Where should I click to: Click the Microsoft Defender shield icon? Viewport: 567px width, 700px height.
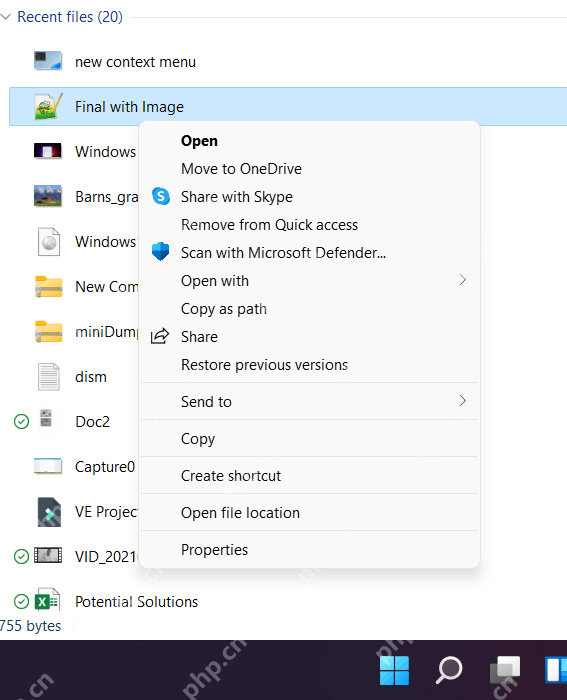pyautogui.click(x=160, y=252)
